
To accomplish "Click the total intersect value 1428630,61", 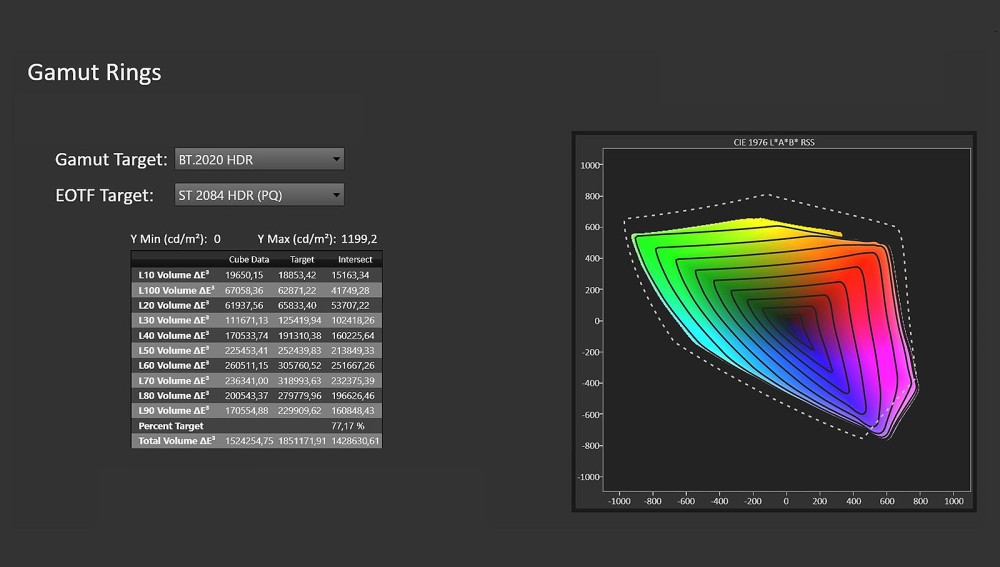I will coord(355,441).
